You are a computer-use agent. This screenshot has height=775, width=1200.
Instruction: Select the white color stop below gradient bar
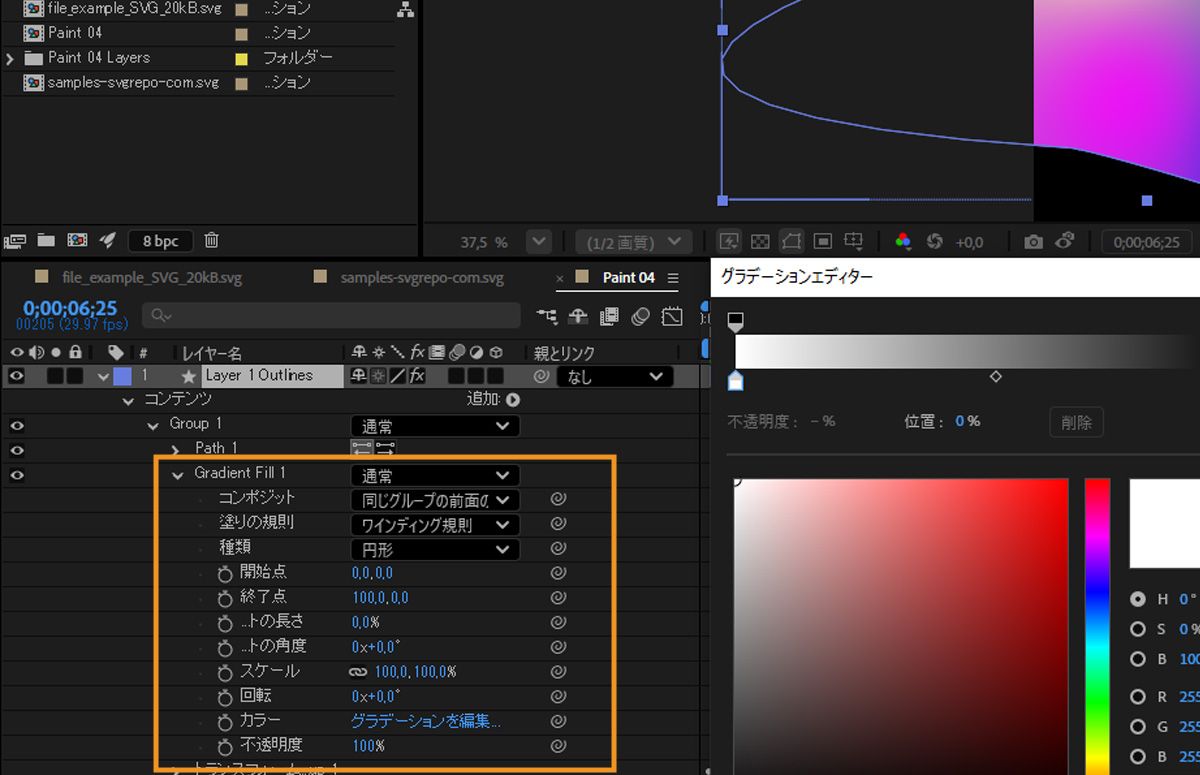(x=735, y=381)
